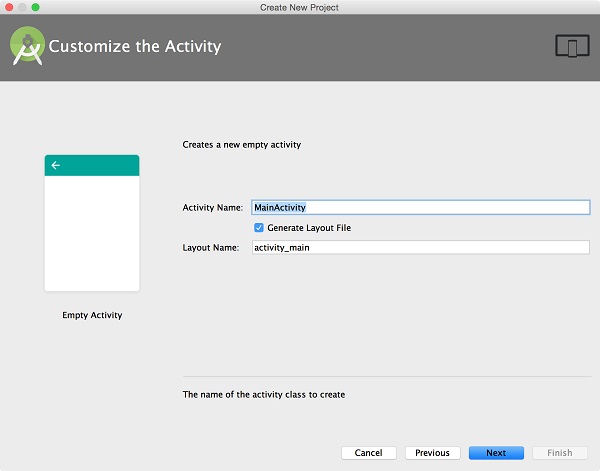This screenshot has height=471, width=600.
Task: Click into the Layout Name field
Action: pyautogui.click(x=420, y=248)
